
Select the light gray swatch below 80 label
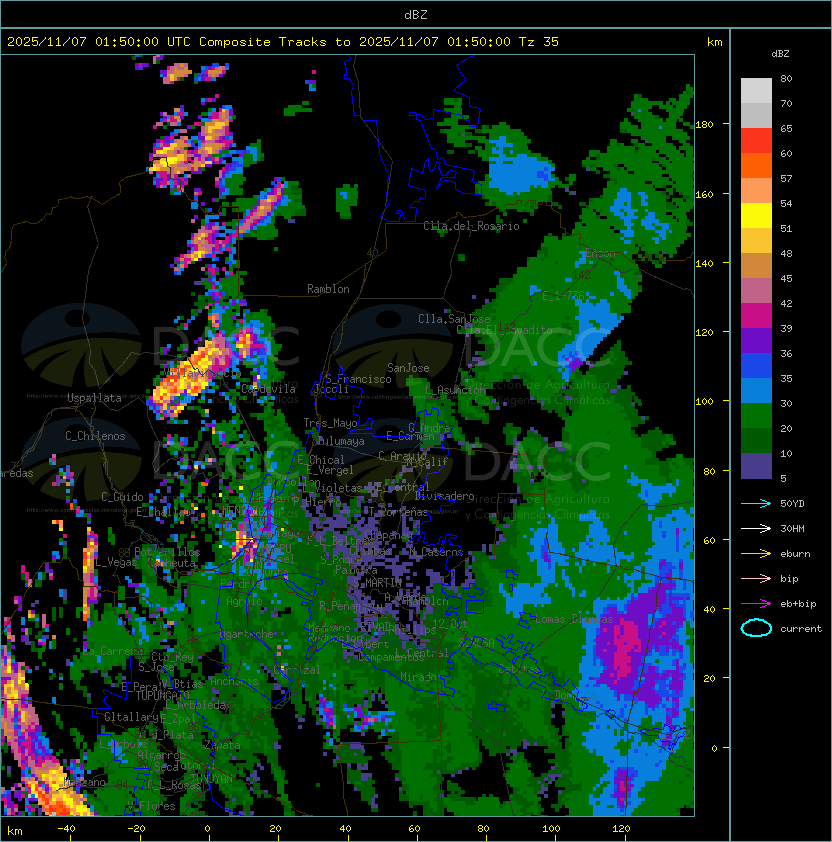click(756, 90)
